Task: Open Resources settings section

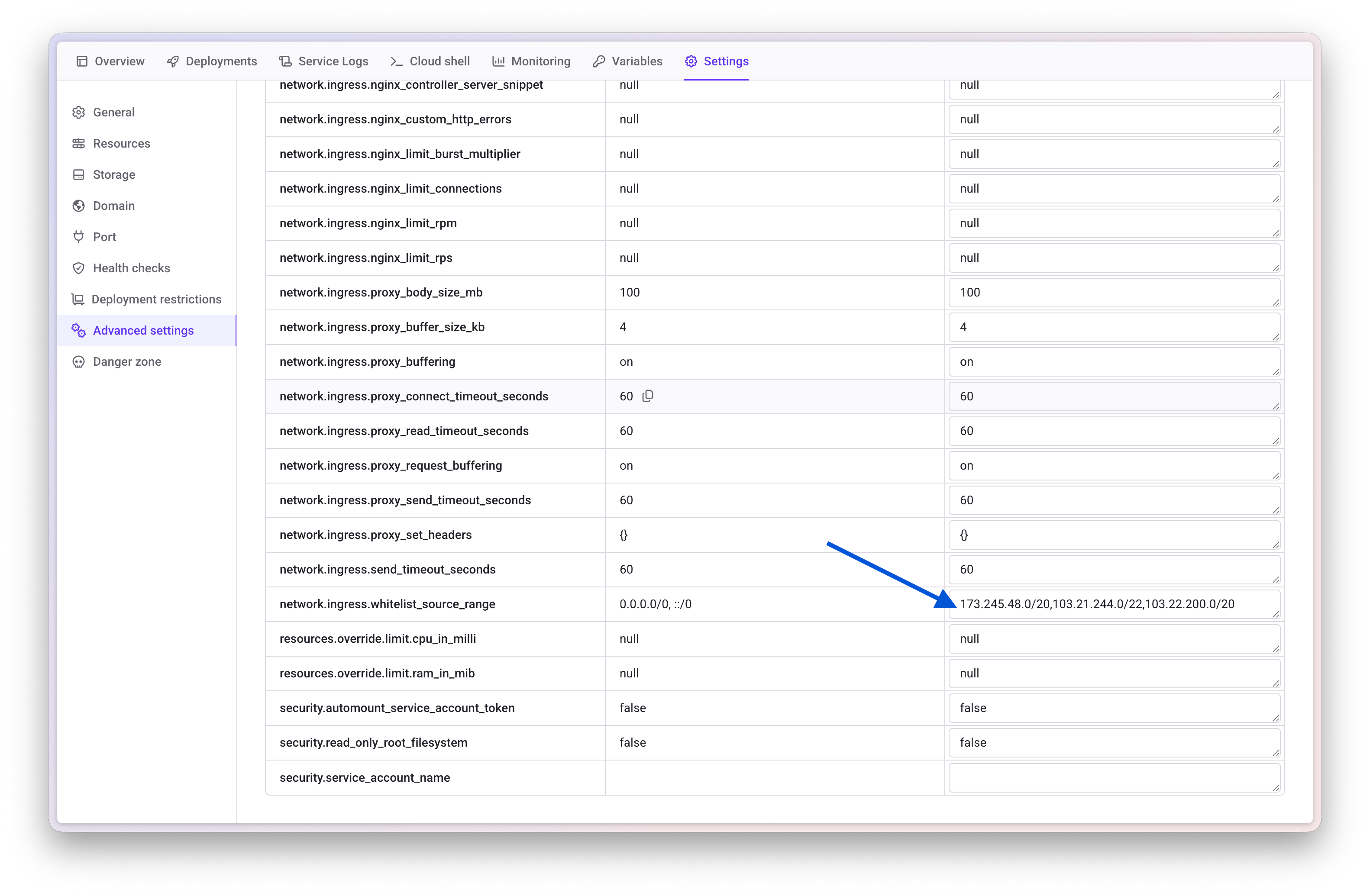Action: tap(147, 143)
